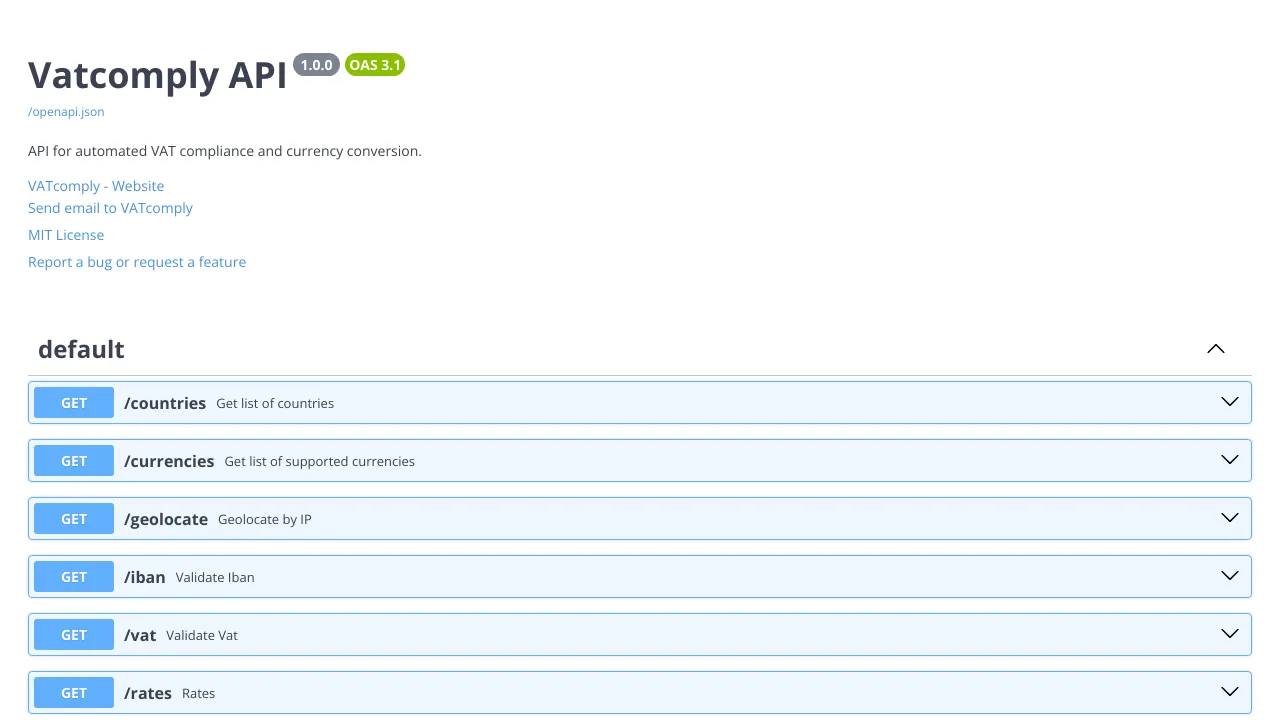Expand the /iban endpoint chevron
The image size is (1280, 720).
(1230, 576)
